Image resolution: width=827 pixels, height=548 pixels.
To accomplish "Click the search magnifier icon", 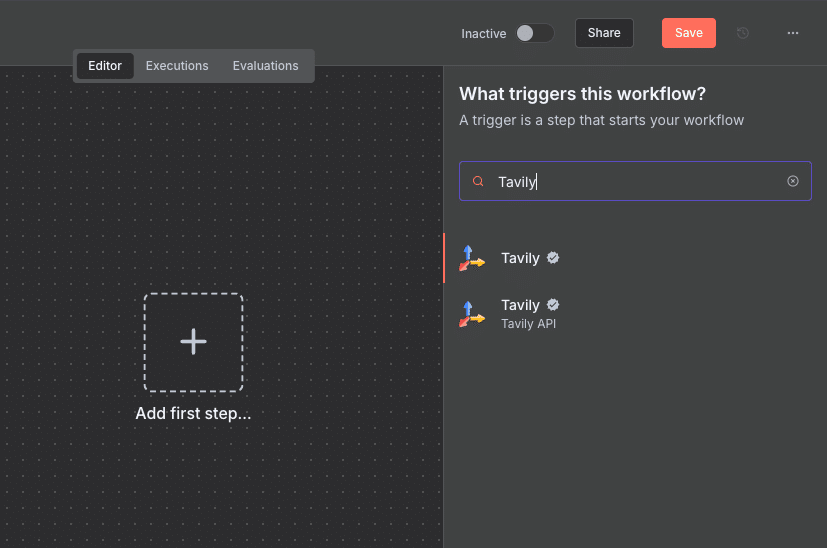I will click(x=478, y=181).
